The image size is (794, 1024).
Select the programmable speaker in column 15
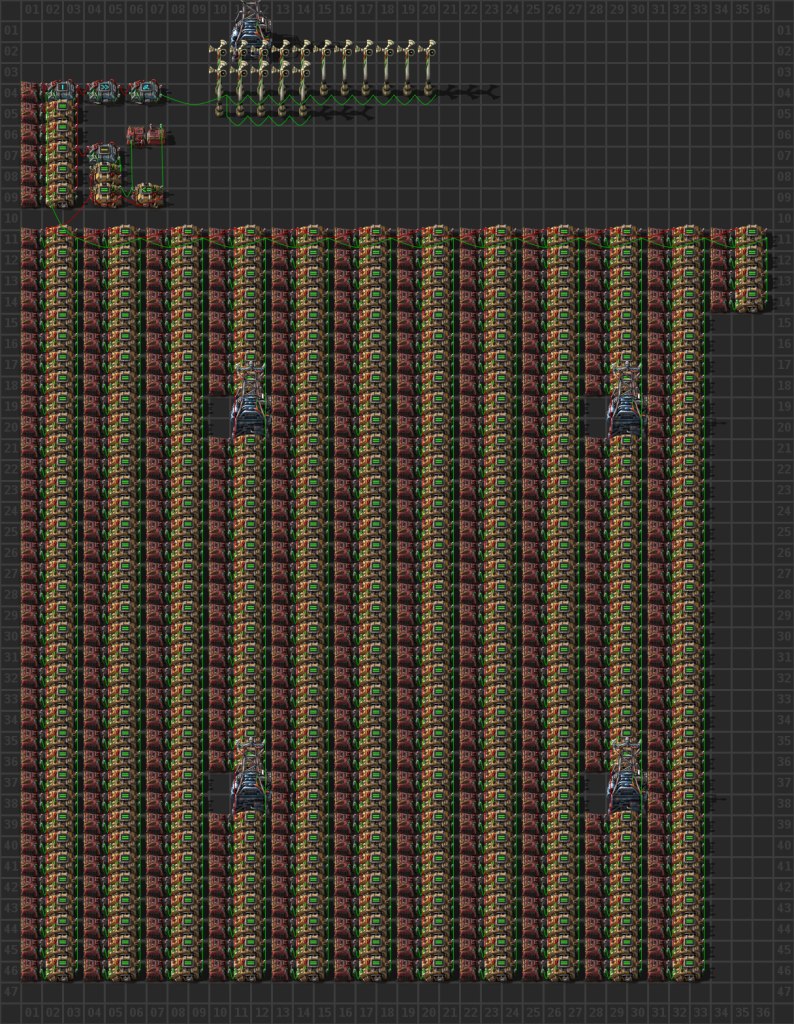324,68
